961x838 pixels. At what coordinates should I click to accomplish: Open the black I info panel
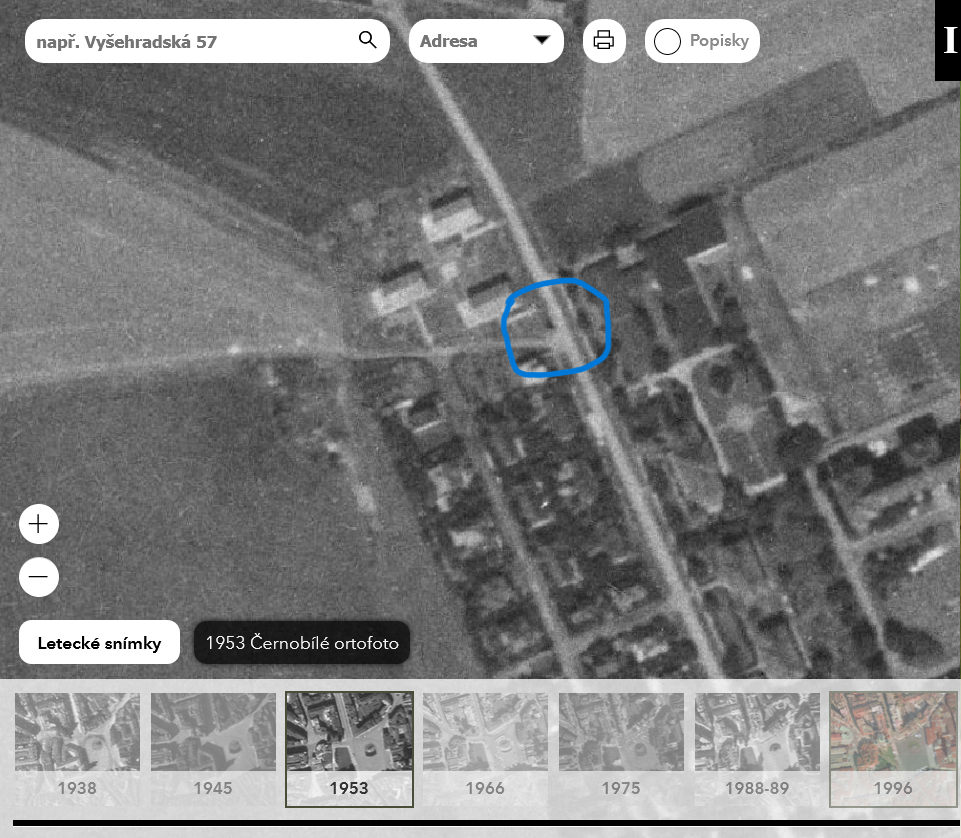tap(948, 40)
